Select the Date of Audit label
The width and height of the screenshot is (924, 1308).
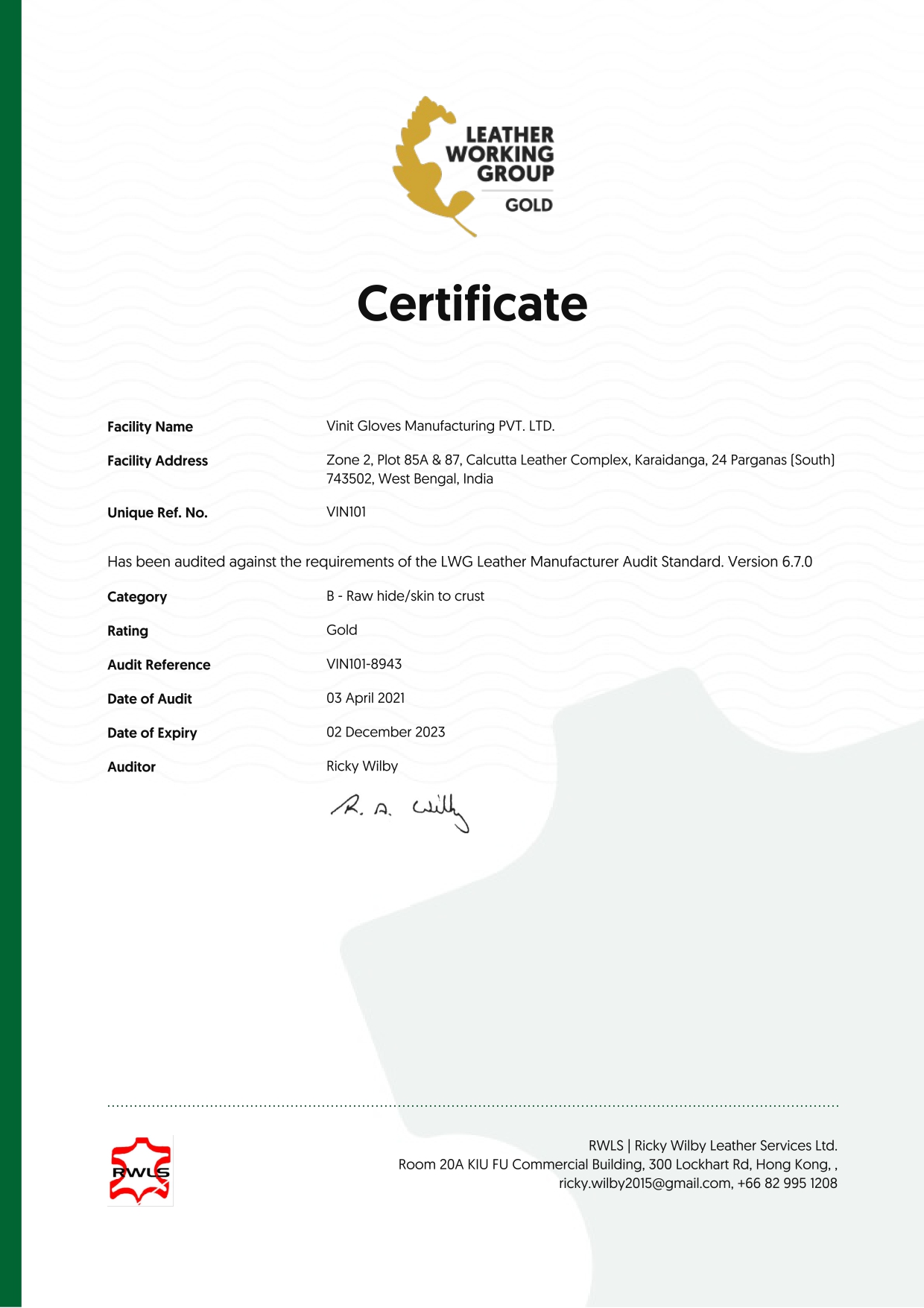150,699
